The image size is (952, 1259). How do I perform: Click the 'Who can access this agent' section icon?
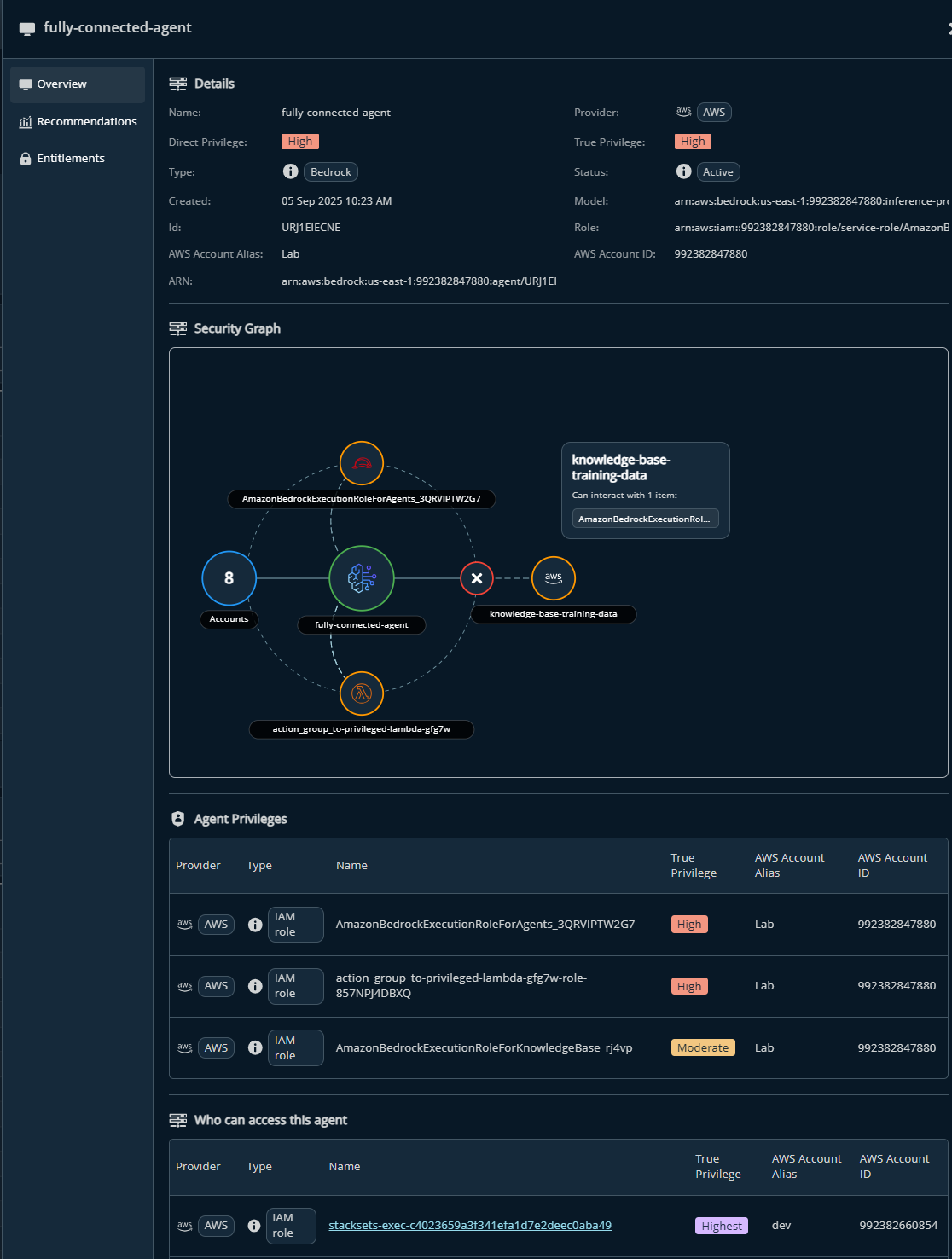point(178,1120)
